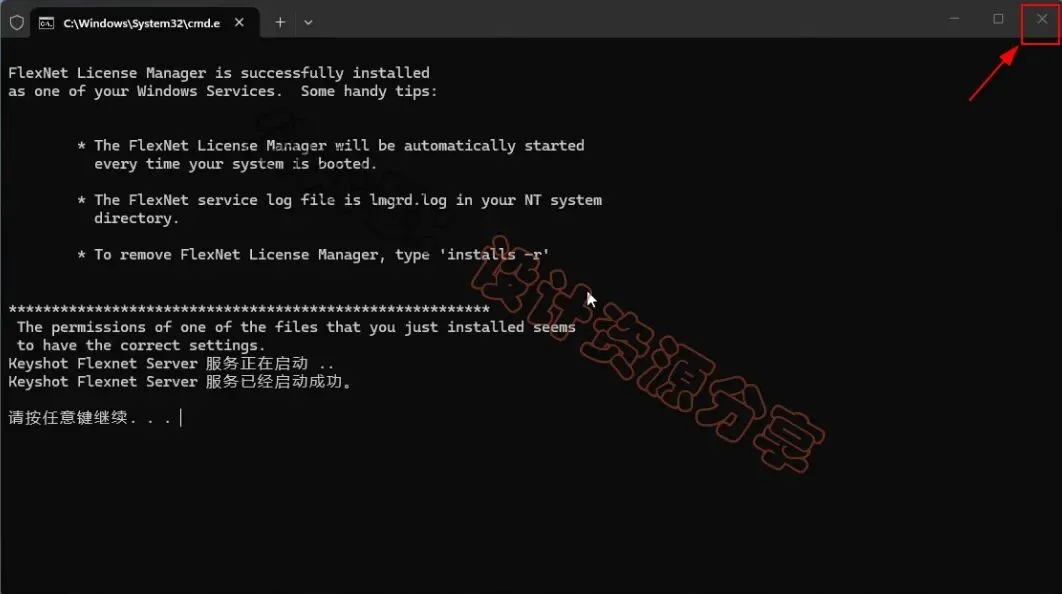
Task: Close the terminal window via red-highlighted X
Action: [x=1041, y=19]
